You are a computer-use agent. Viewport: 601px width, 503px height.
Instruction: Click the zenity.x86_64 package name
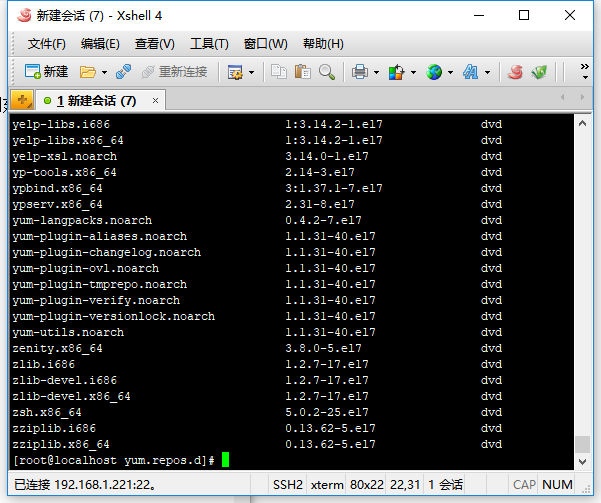(57, 348)
